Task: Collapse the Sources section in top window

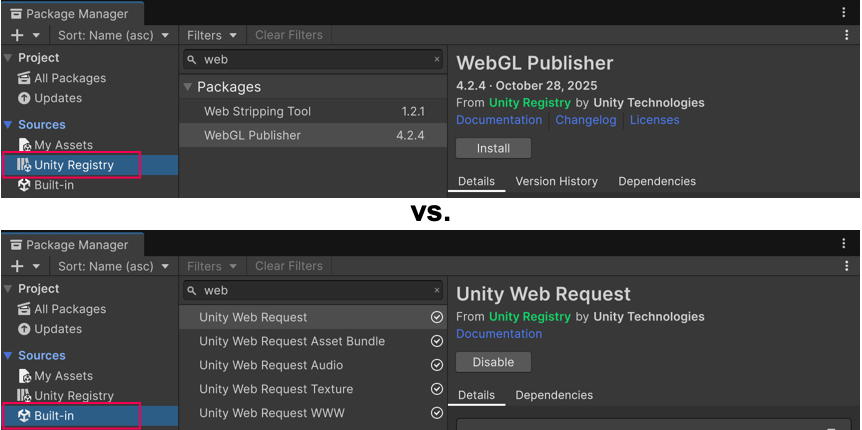Action: click(8, 125)
